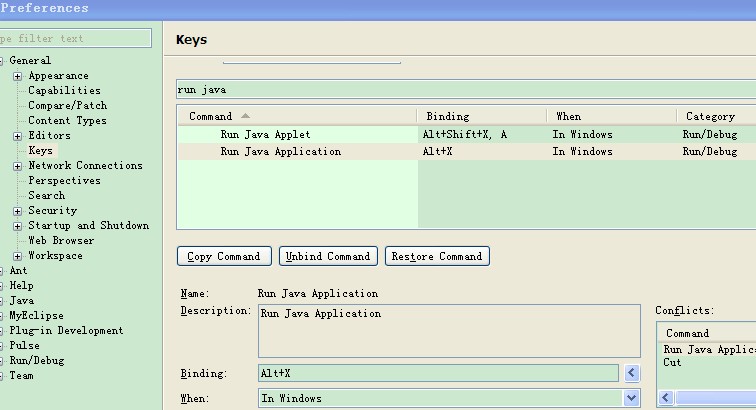The width and height of the screenshot is (756, 410).
Task: Go to the Perspectives preferences page
Action: click(x=64, y=181)
